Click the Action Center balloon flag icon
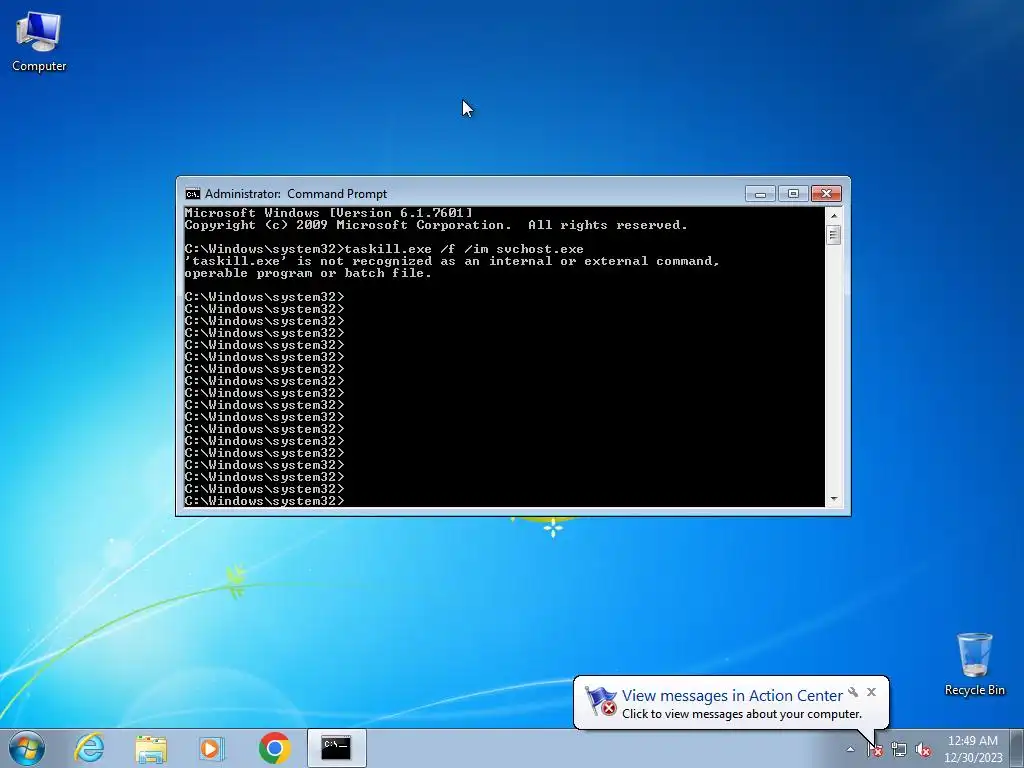This screenshot has height=768, width=1024. coord(600,701)
